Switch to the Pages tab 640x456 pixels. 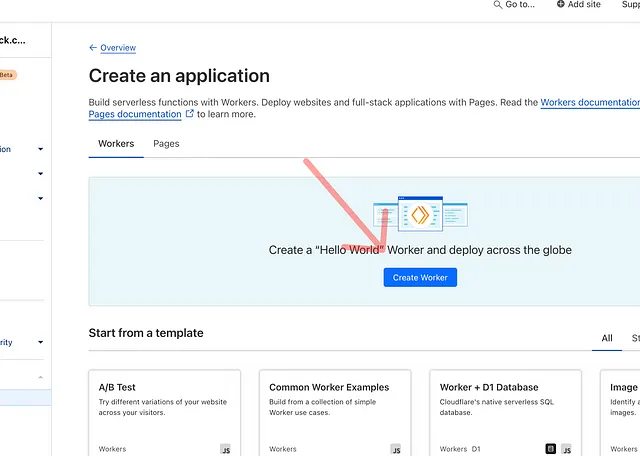166,144
